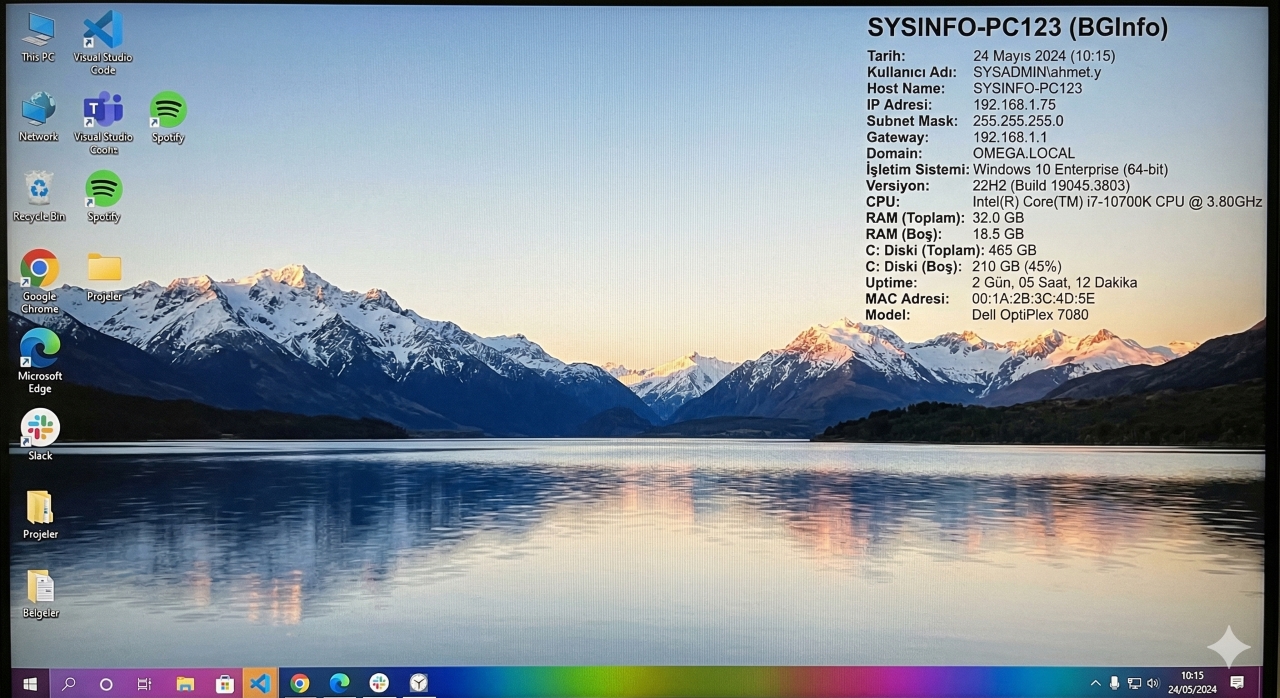Expand the hidden system tray icons chevron

(x=1095, y=683)
